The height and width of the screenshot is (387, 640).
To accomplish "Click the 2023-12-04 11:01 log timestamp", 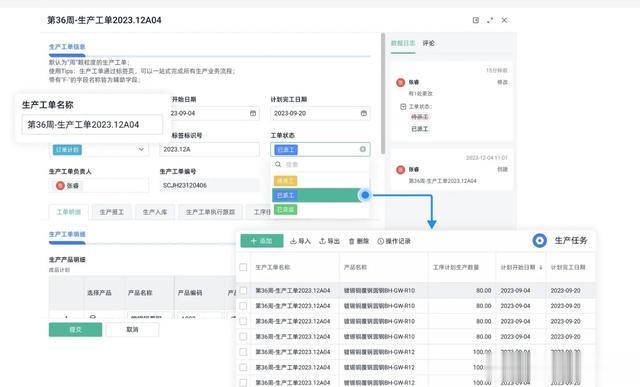I will (487, 158).
